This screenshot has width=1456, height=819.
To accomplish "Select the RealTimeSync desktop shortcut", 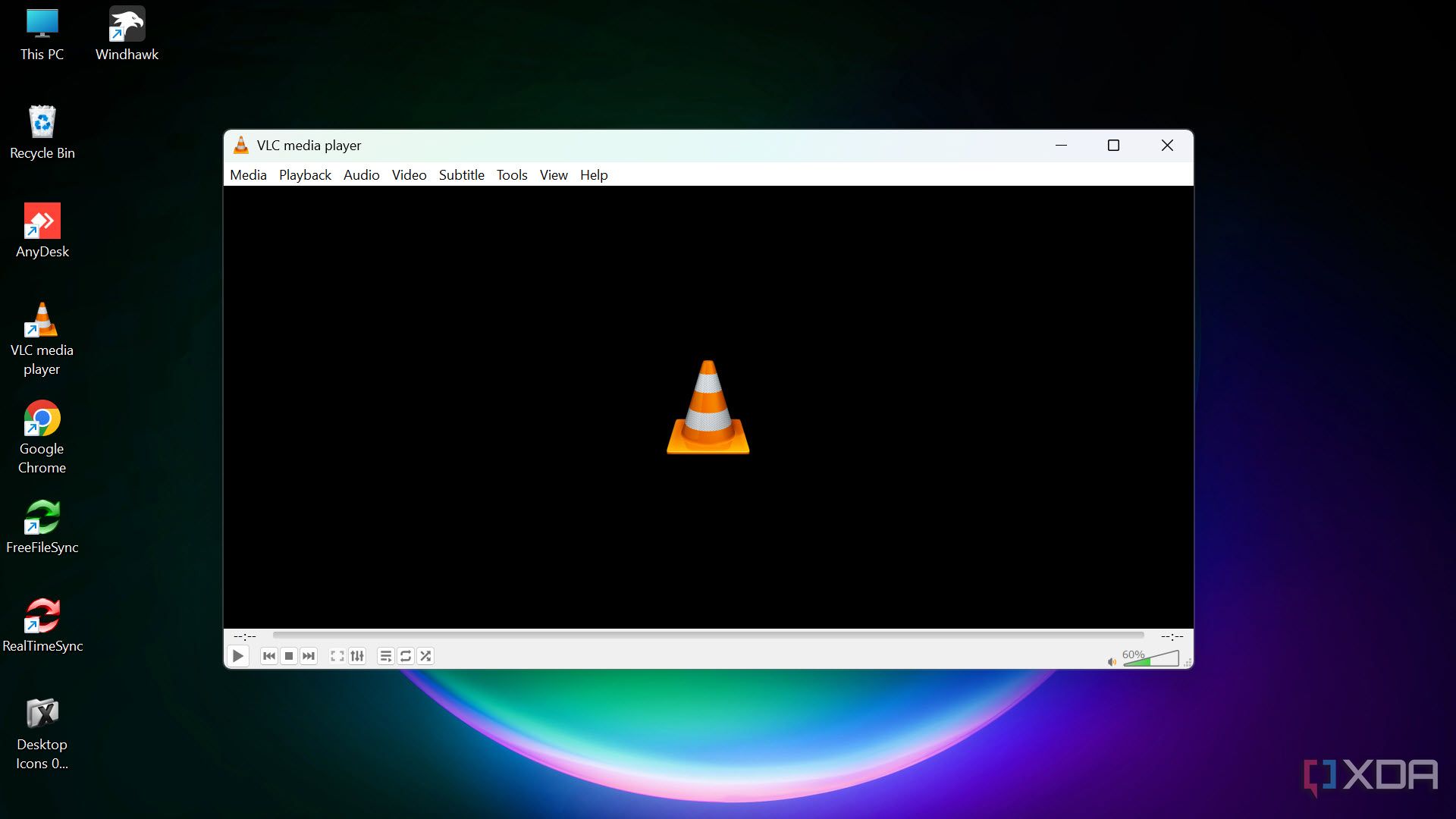I will (x=42, y=626).
